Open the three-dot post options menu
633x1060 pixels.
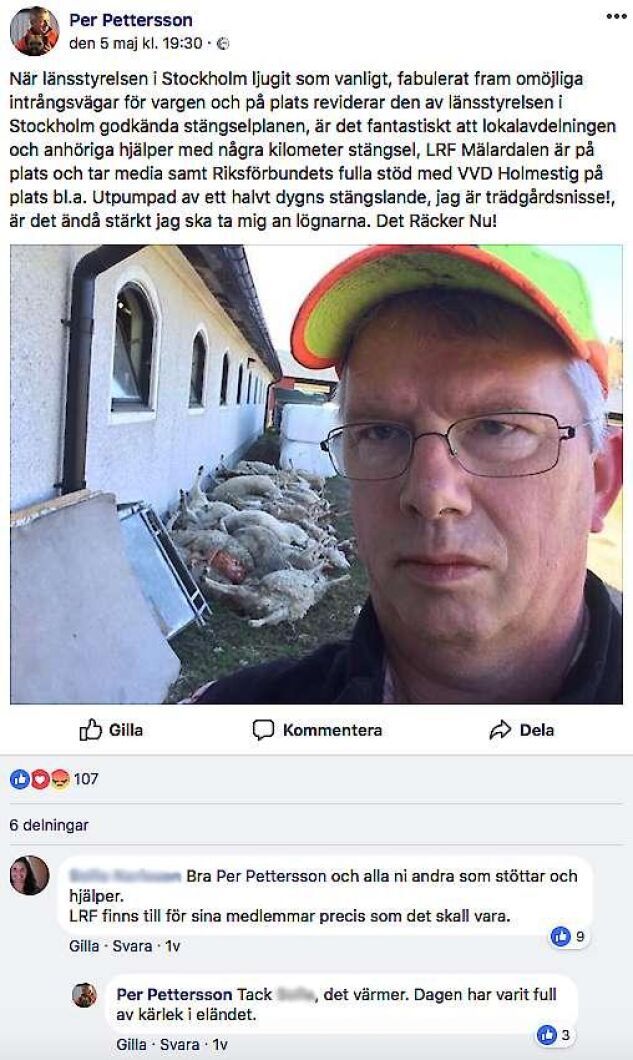pyautogui.click(x=616, y=16)
